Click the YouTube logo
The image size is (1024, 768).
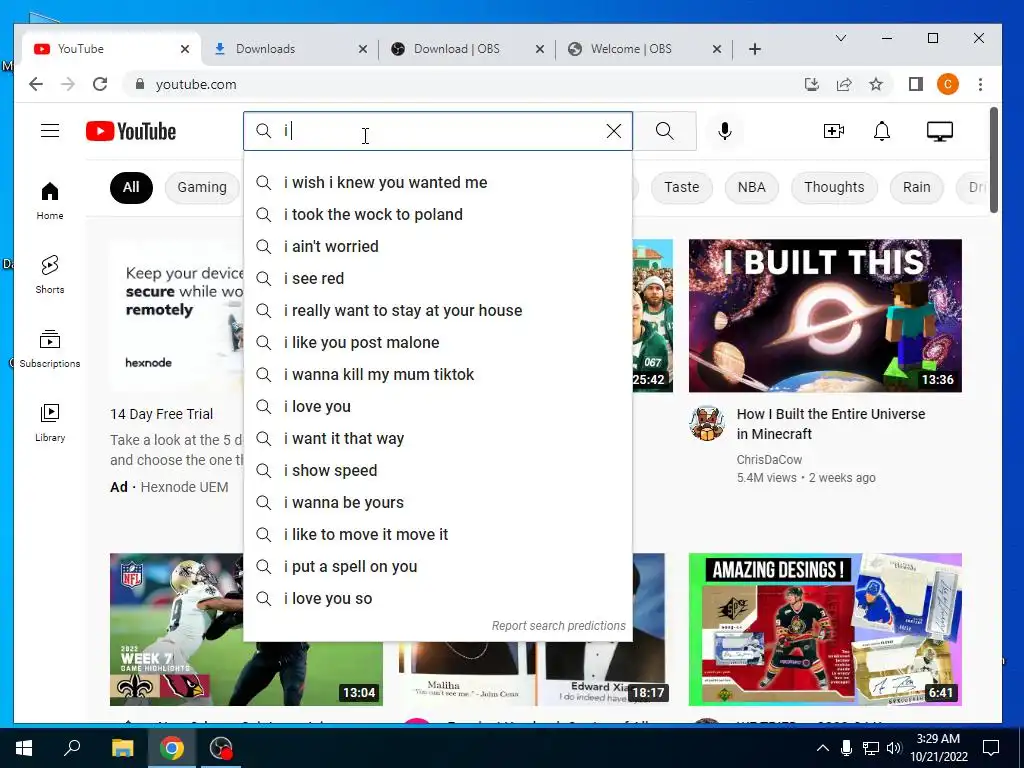131,131
